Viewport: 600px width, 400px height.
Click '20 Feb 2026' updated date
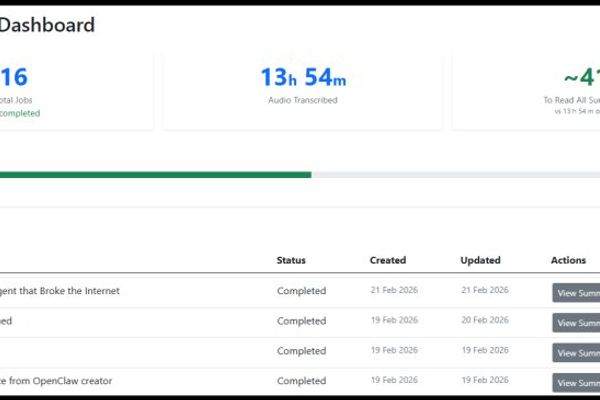[x=485, y=320]
